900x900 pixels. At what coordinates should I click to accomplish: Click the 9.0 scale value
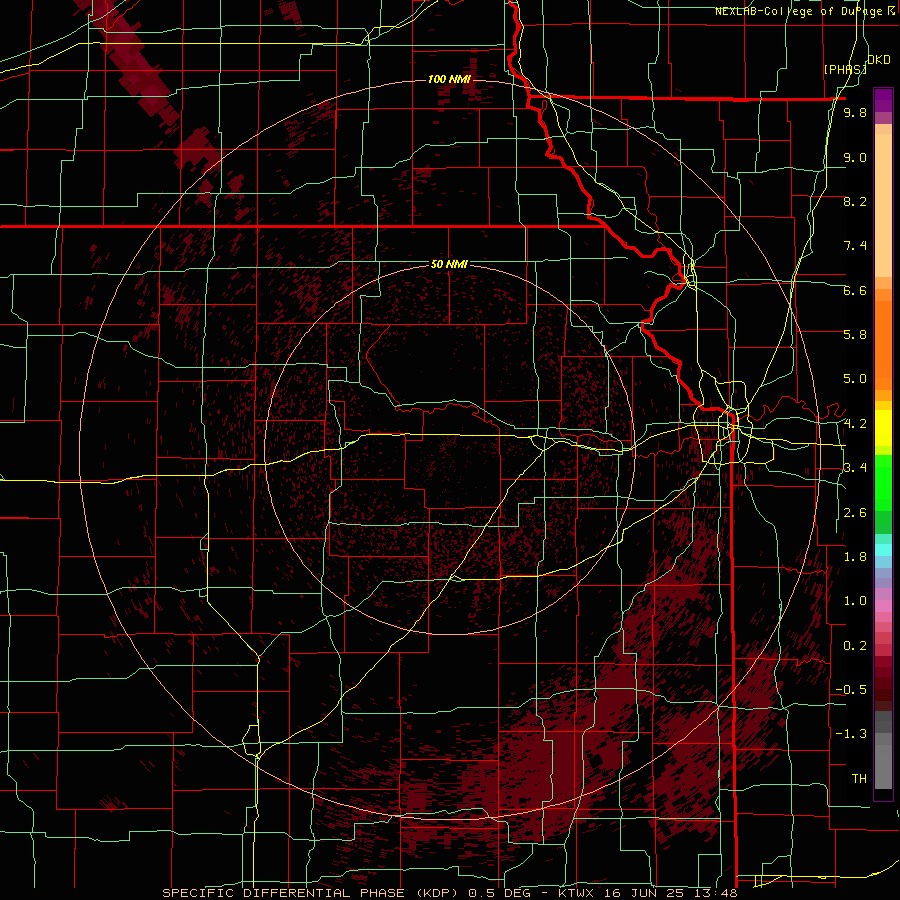point(855,158)
